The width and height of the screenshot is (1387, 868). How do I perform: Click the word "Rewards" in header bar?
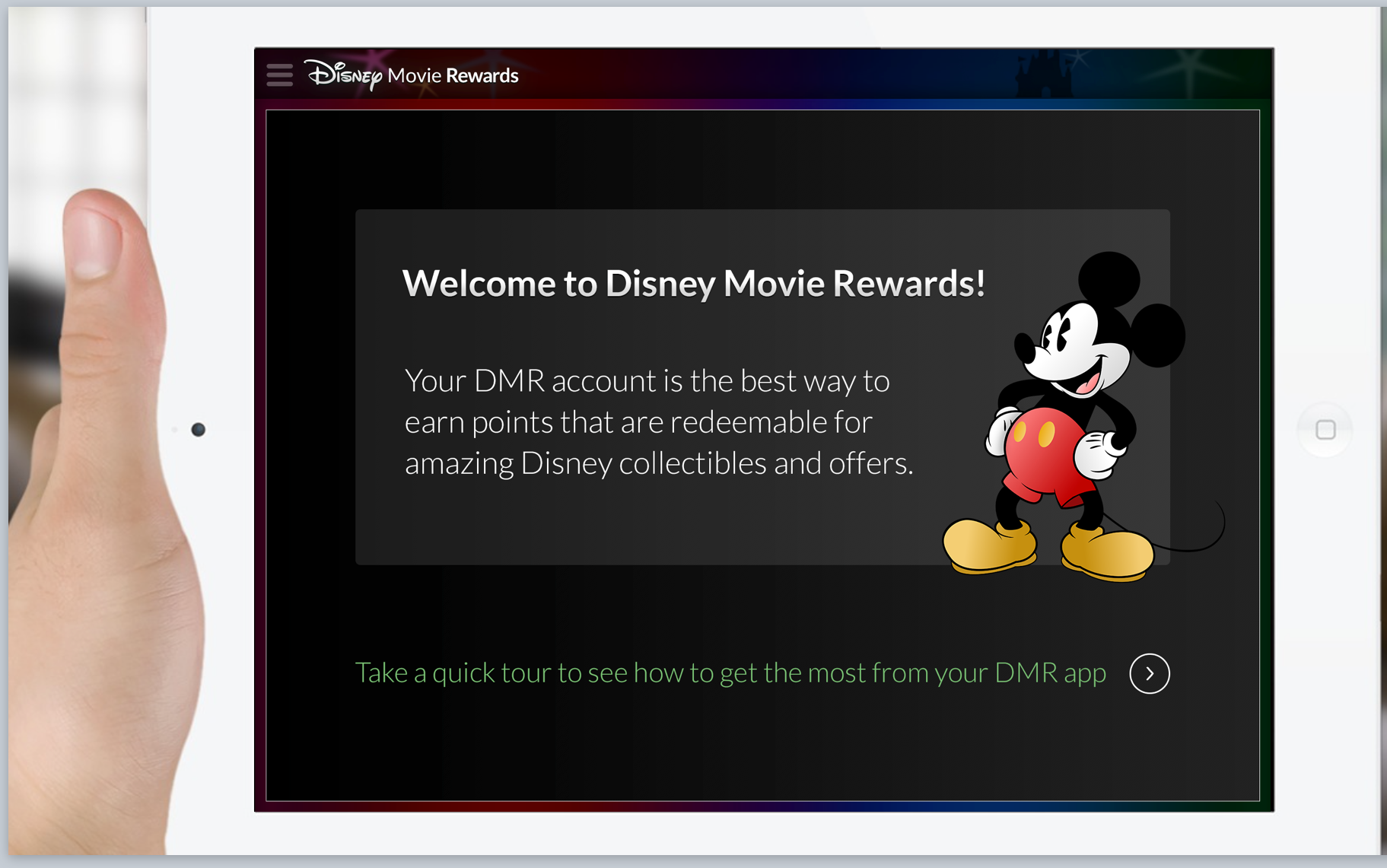[x=482, y=75]
